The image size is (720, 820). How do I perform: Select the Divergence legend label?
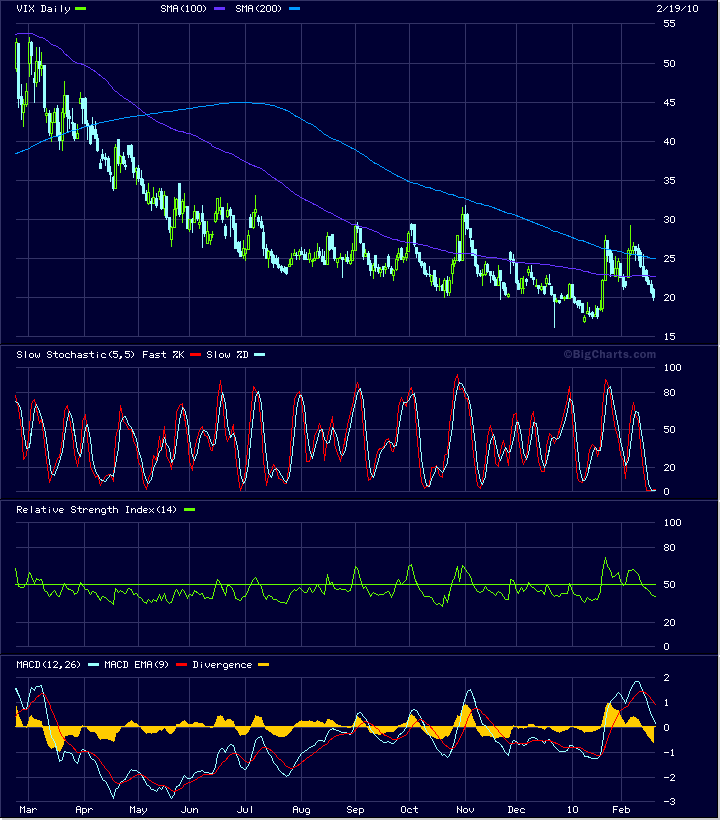(x=222, y=665)
